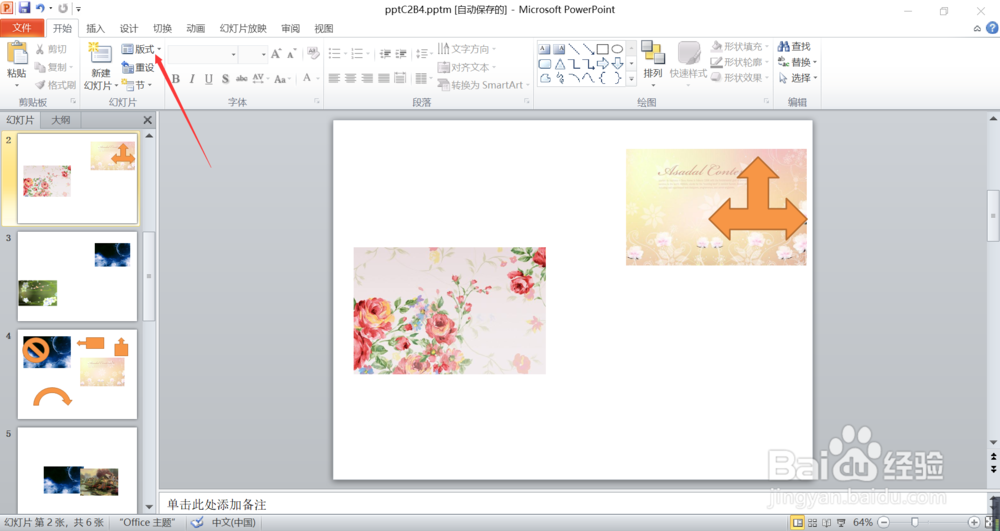Click the line spacing icon
The width and height of the screenshot is (1000, 531).
(x=422, y=54)
